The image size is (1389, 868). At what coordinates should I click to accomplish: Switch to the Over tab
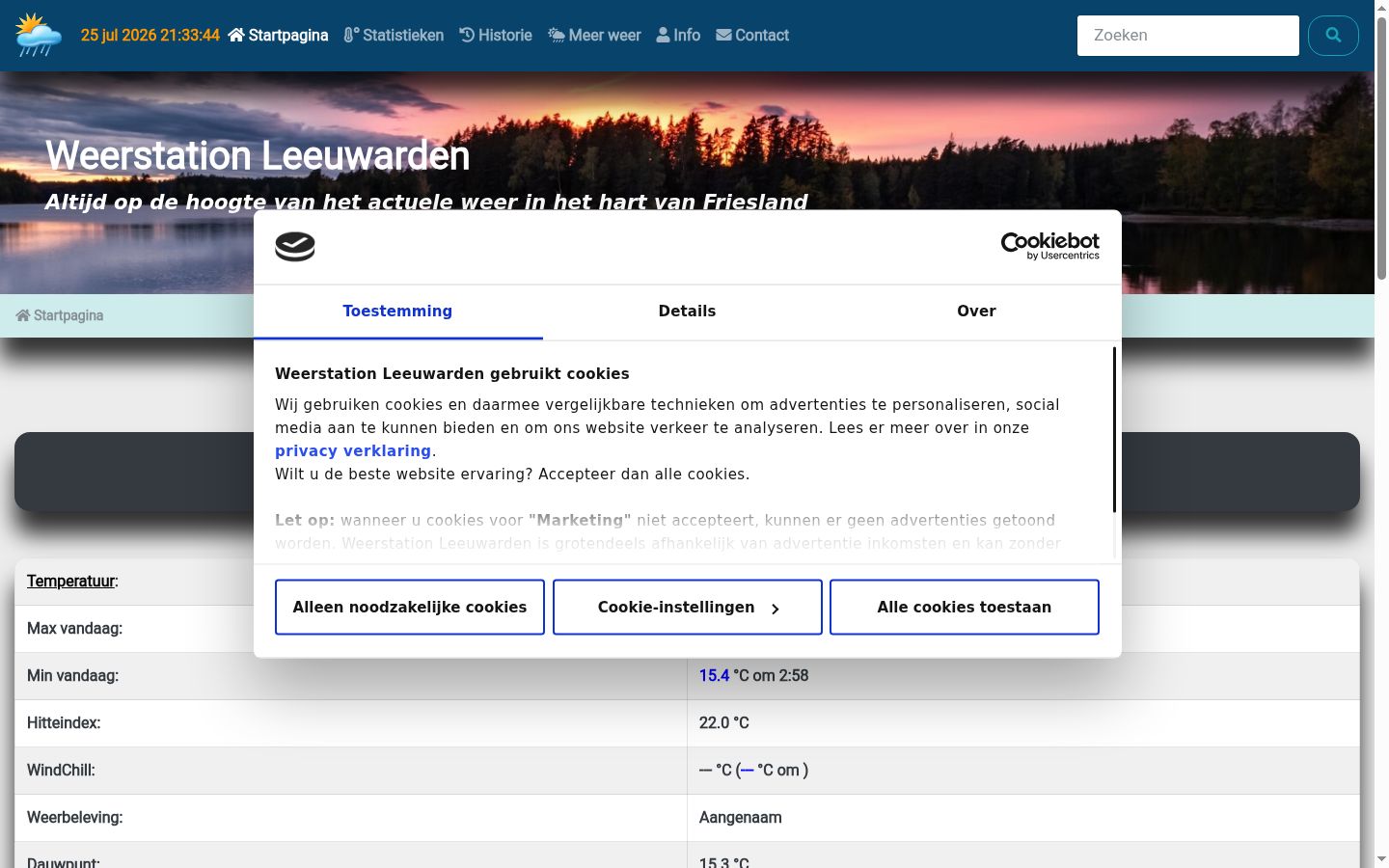(x=976, y=312)
